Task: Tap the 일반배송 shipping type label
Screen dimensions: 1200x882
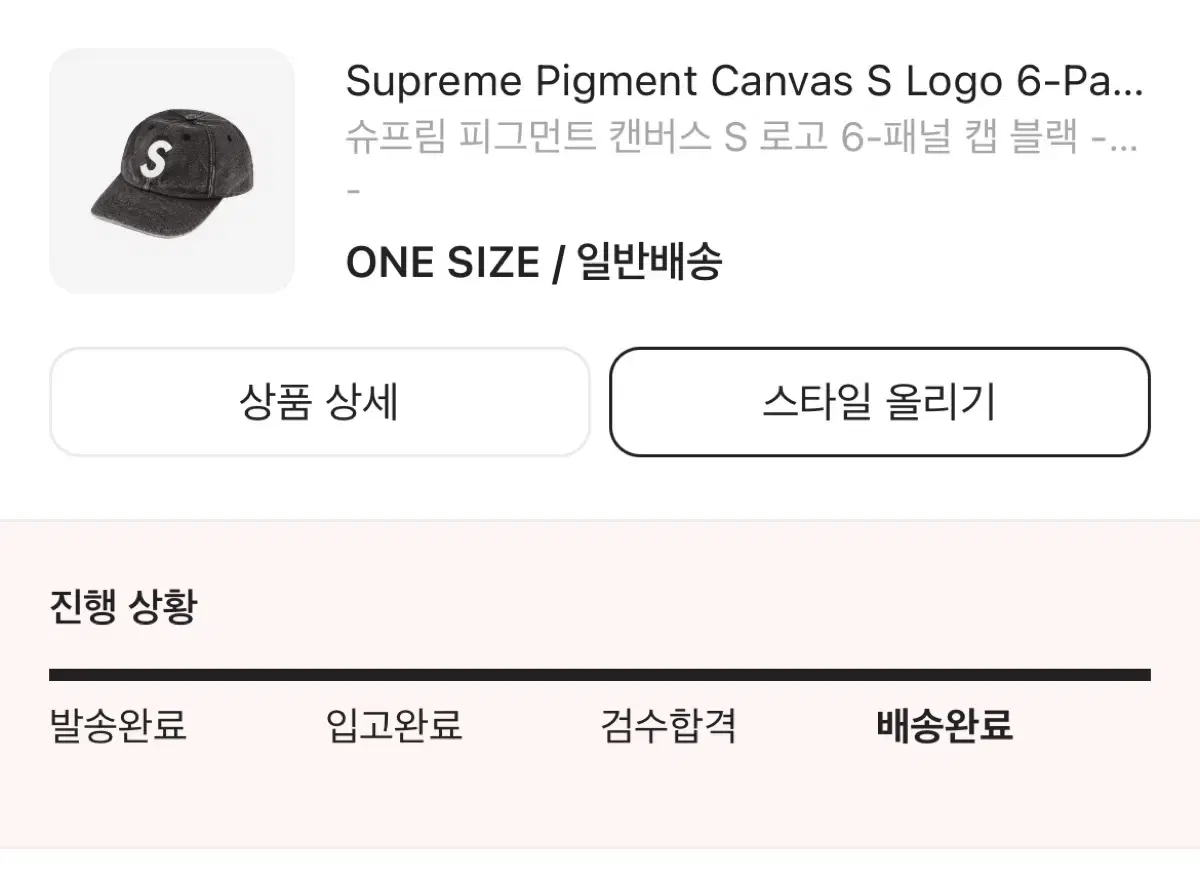Action: point(649,263)
